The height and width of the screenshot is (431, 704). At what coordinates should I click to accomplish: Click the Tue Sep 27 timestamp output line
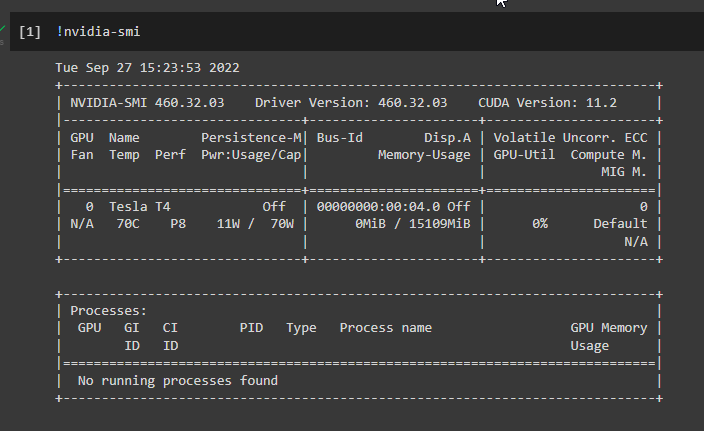pyautogui.click(x=147, y=68)
